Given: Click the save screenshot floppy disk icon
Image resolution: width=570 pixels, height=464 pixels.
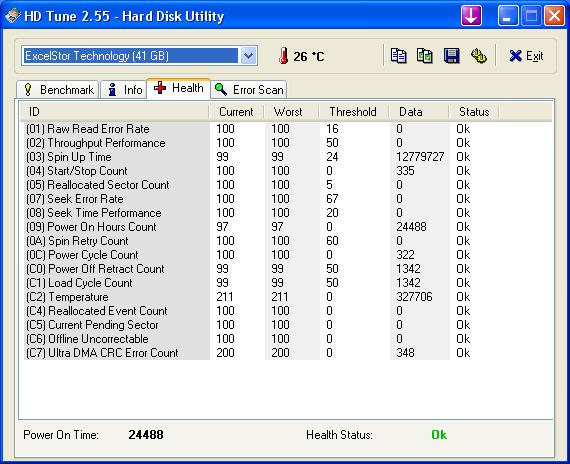Looking at the screenshot, I should tap(451, 56).
